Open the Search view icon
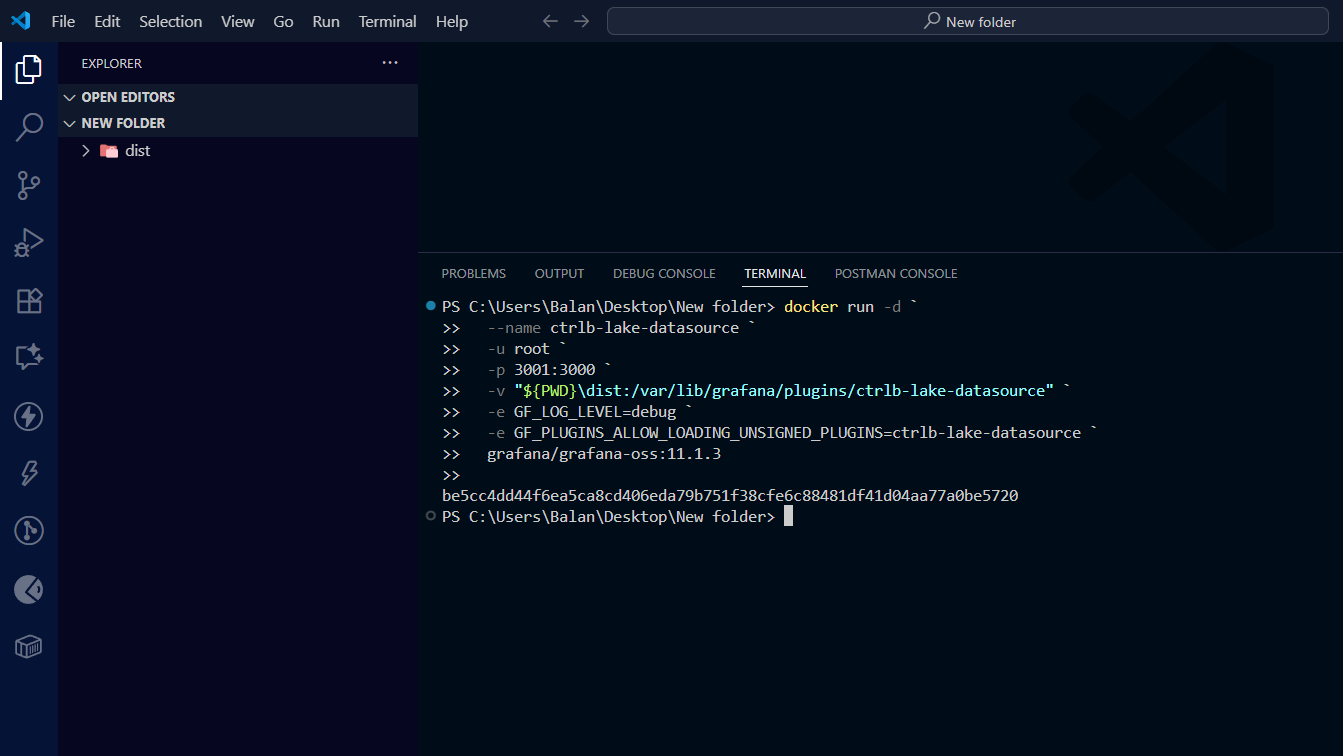This screenshot has width=1343, height=756. pyautogui.click(x=29, y=127)
